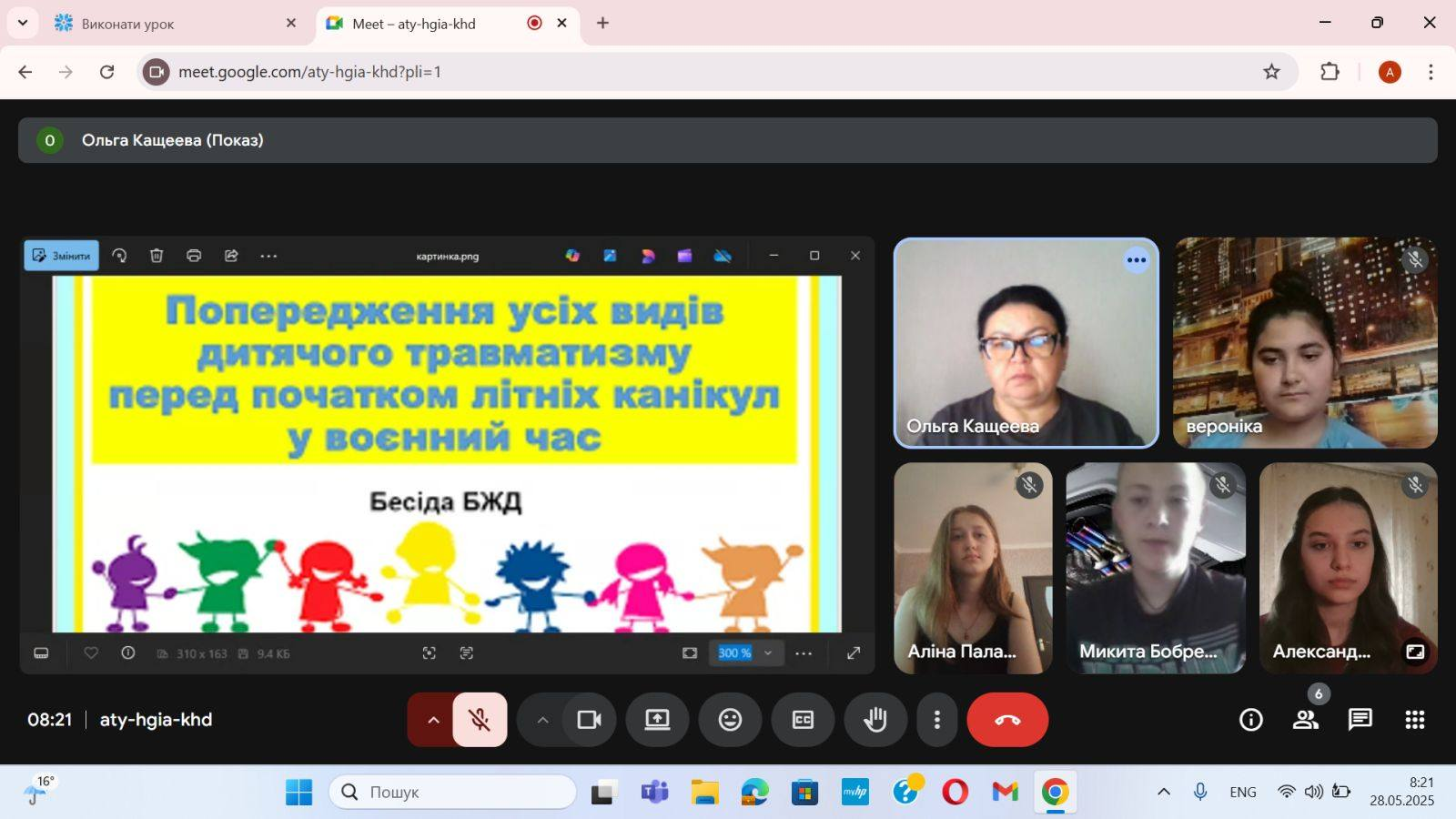
Task: Show the participants people icon
Action: click(x=1306, y=720)
